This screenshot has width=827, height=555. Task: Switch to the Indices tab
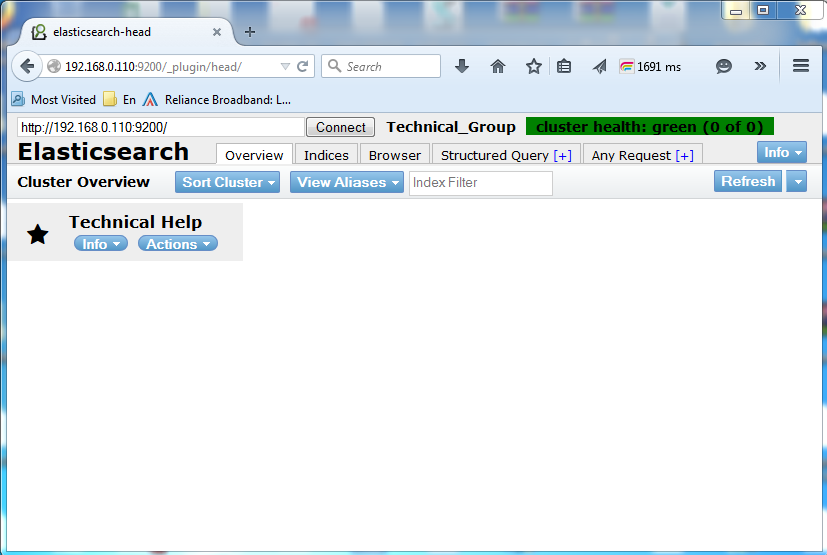pos(326,155)
